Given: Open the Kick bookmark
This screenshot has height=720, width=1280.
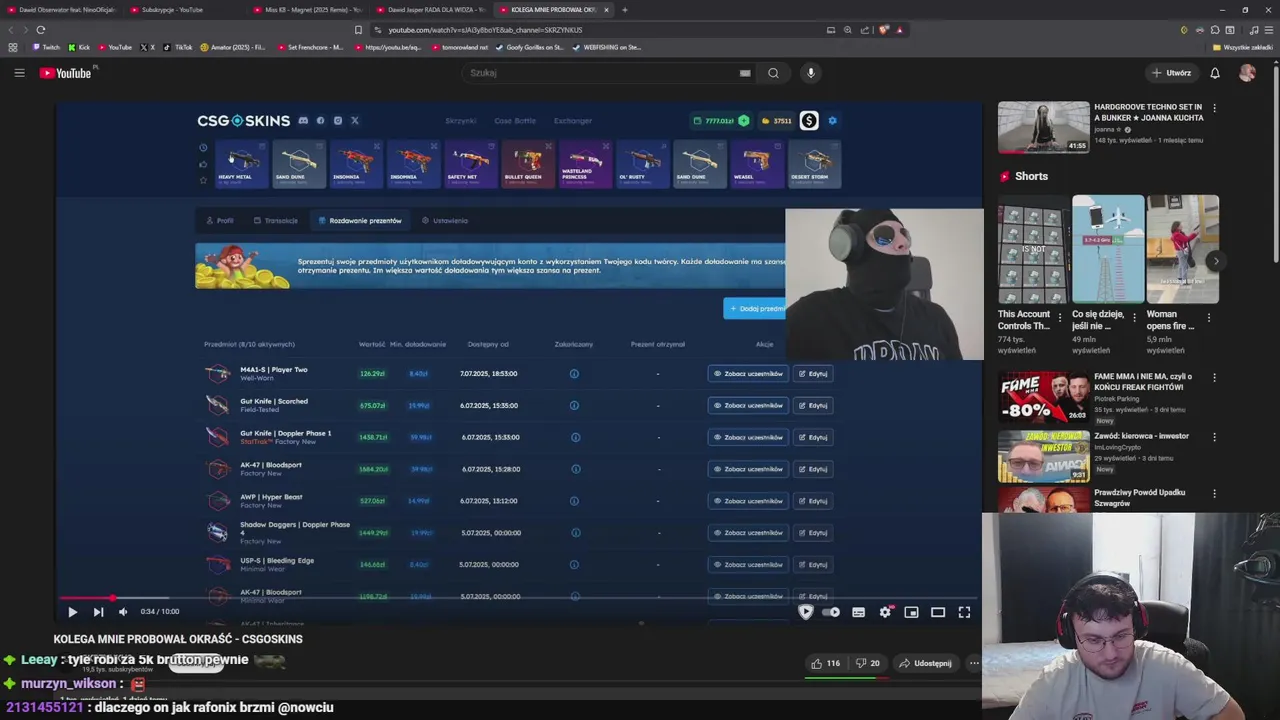Looking at the screenshot, I should point(79,47).
